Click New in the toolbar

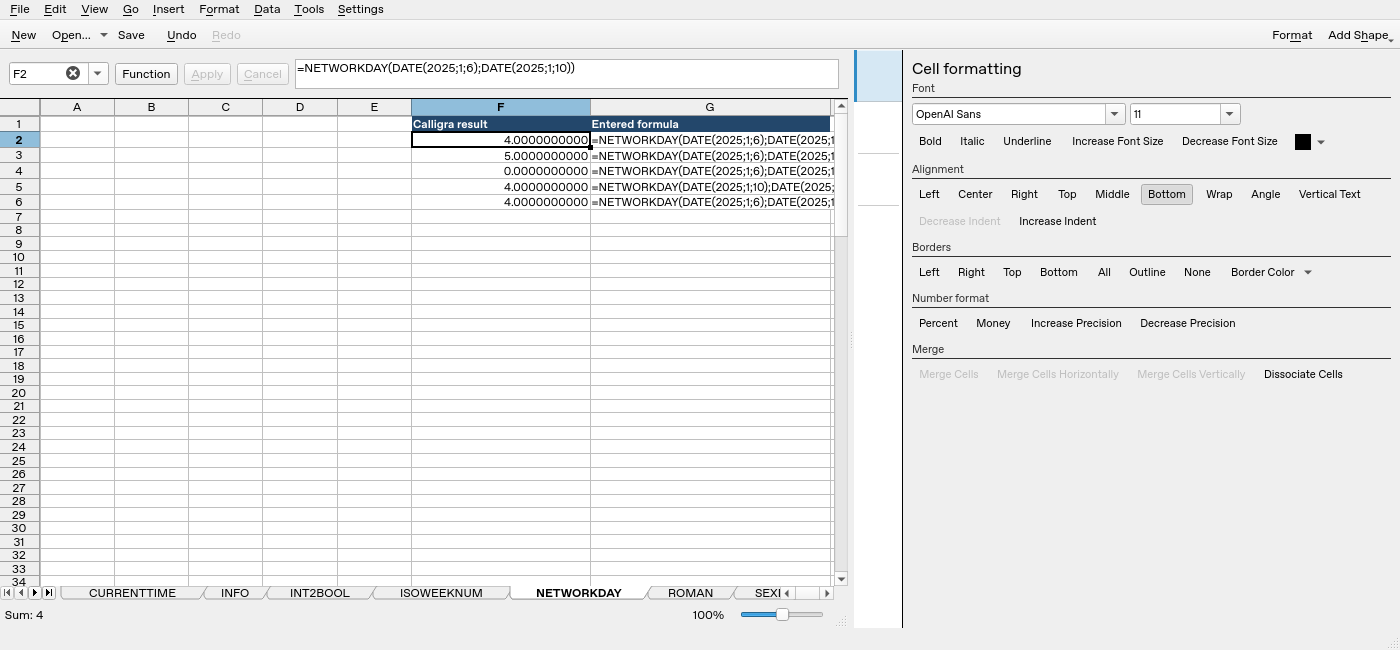tap(24, 35)
